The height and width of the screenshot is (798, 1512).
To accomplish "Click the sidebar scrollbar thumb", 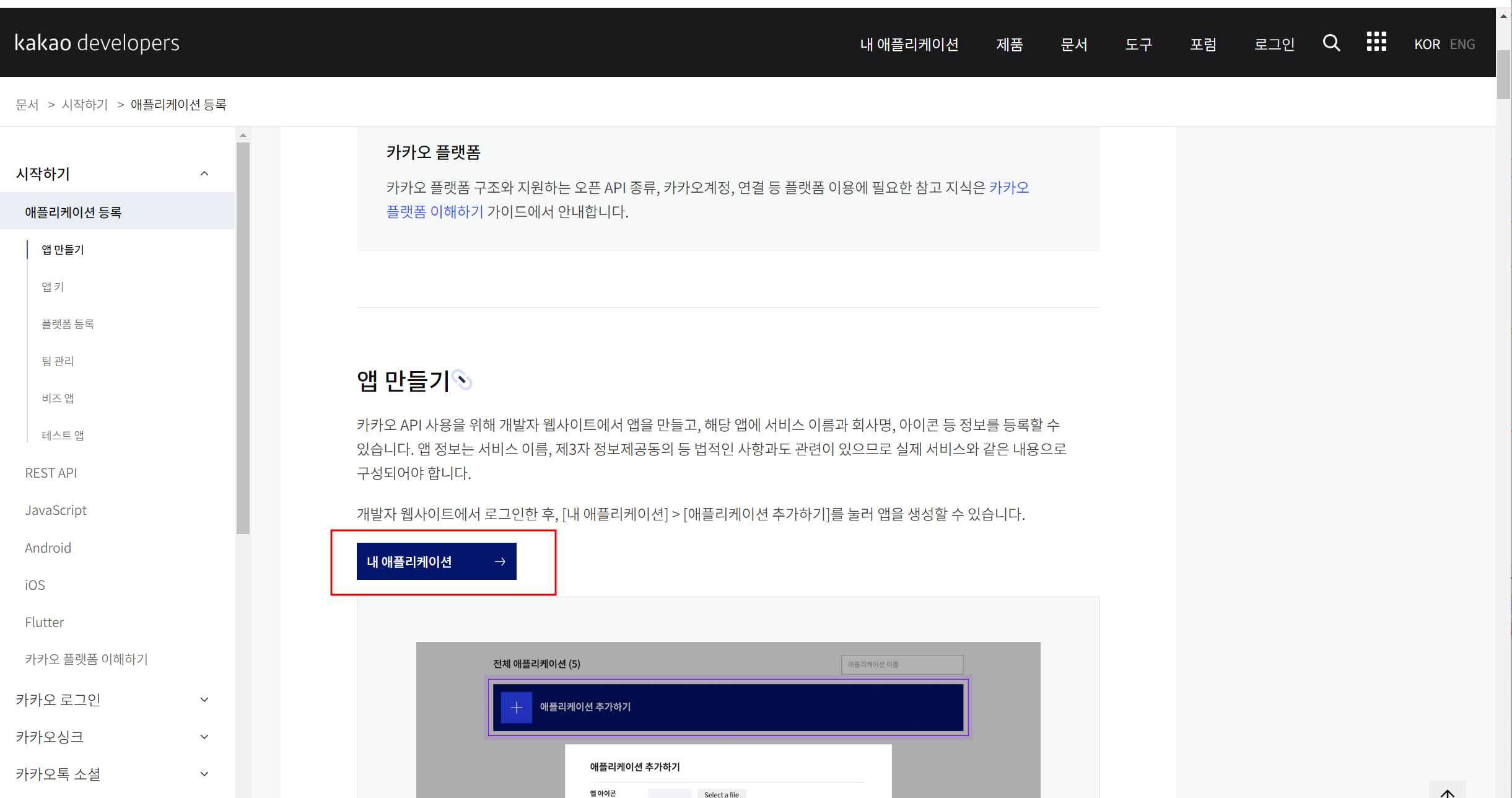I will (x=243, y=338).
